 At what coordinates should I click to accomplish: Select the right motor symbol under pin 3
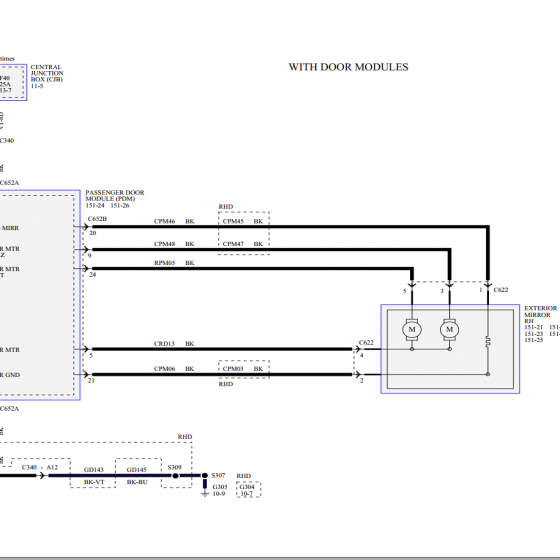[449, 330]
